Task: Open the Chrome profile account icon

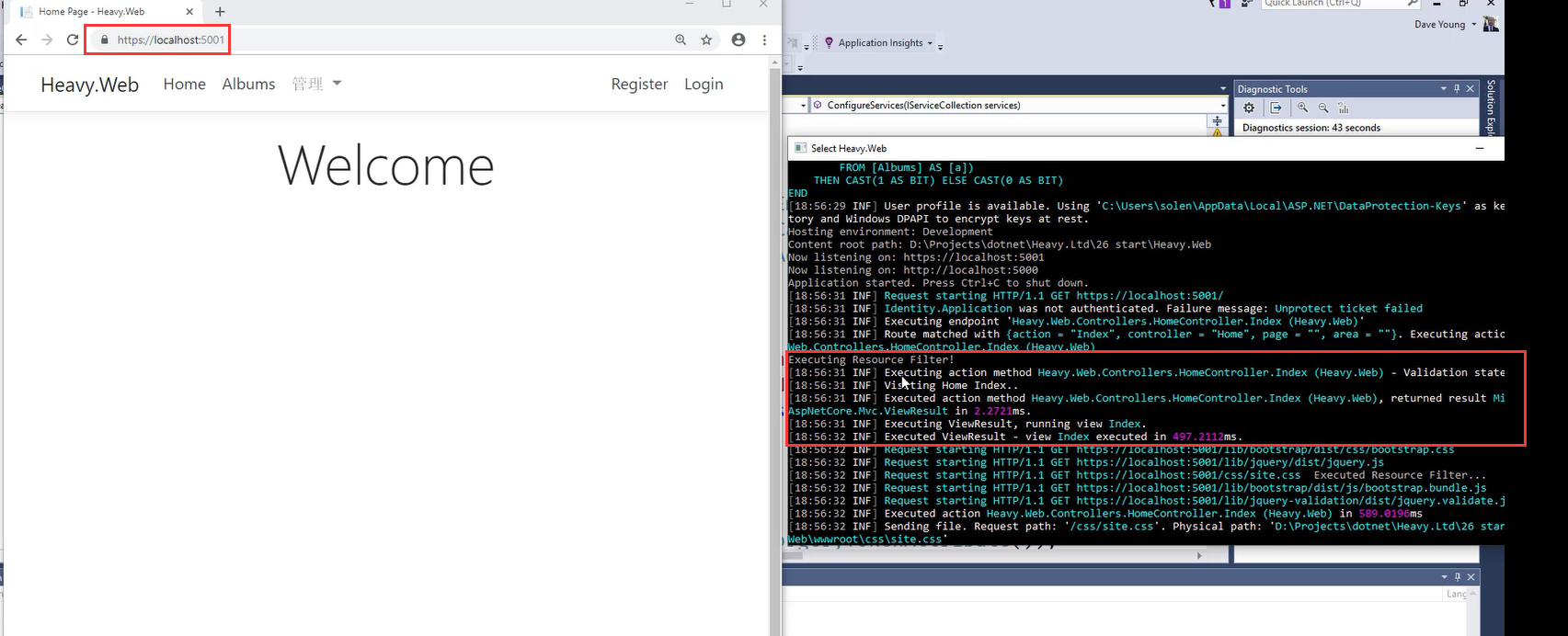Action: [x=738, y=40]
